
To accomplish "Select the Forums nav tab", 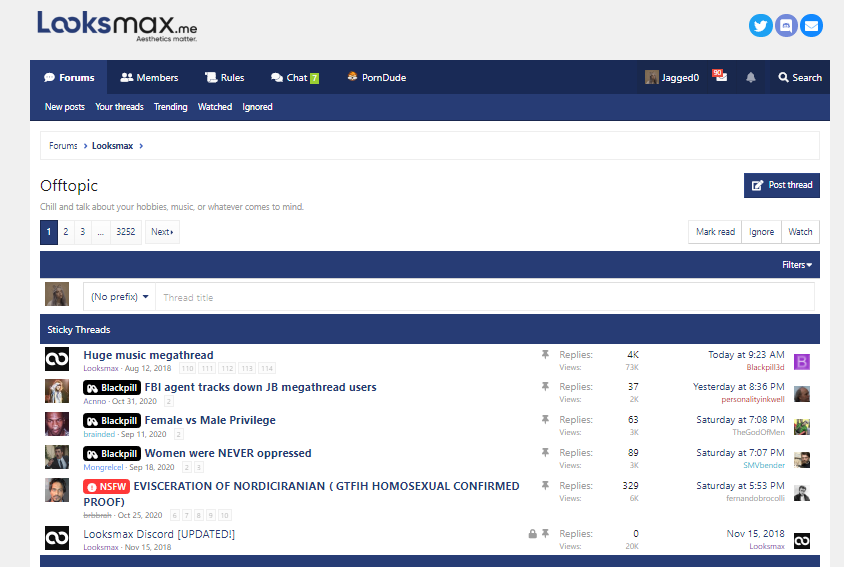I will tap(69, 78).
